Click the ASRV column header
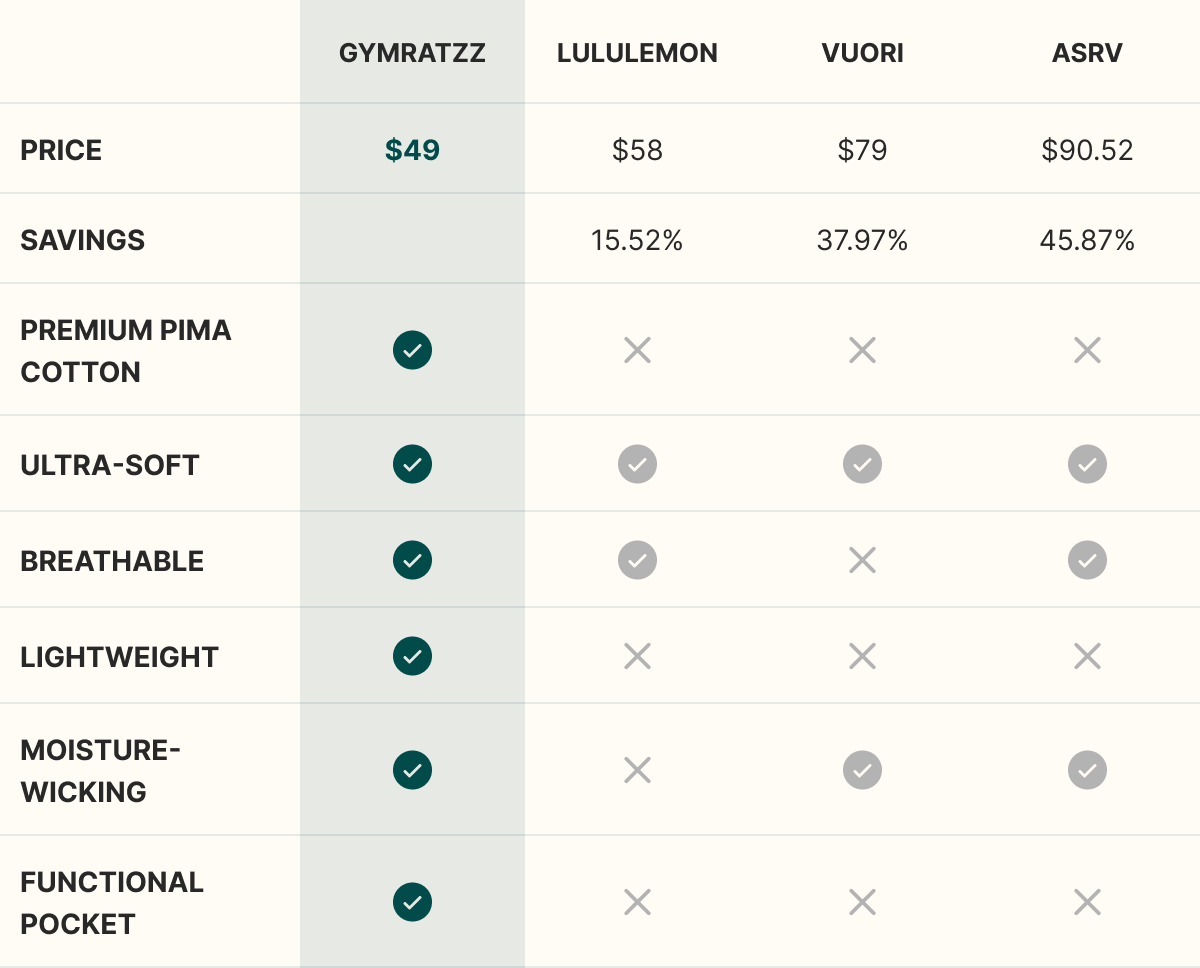 (x=1087, y=53)
